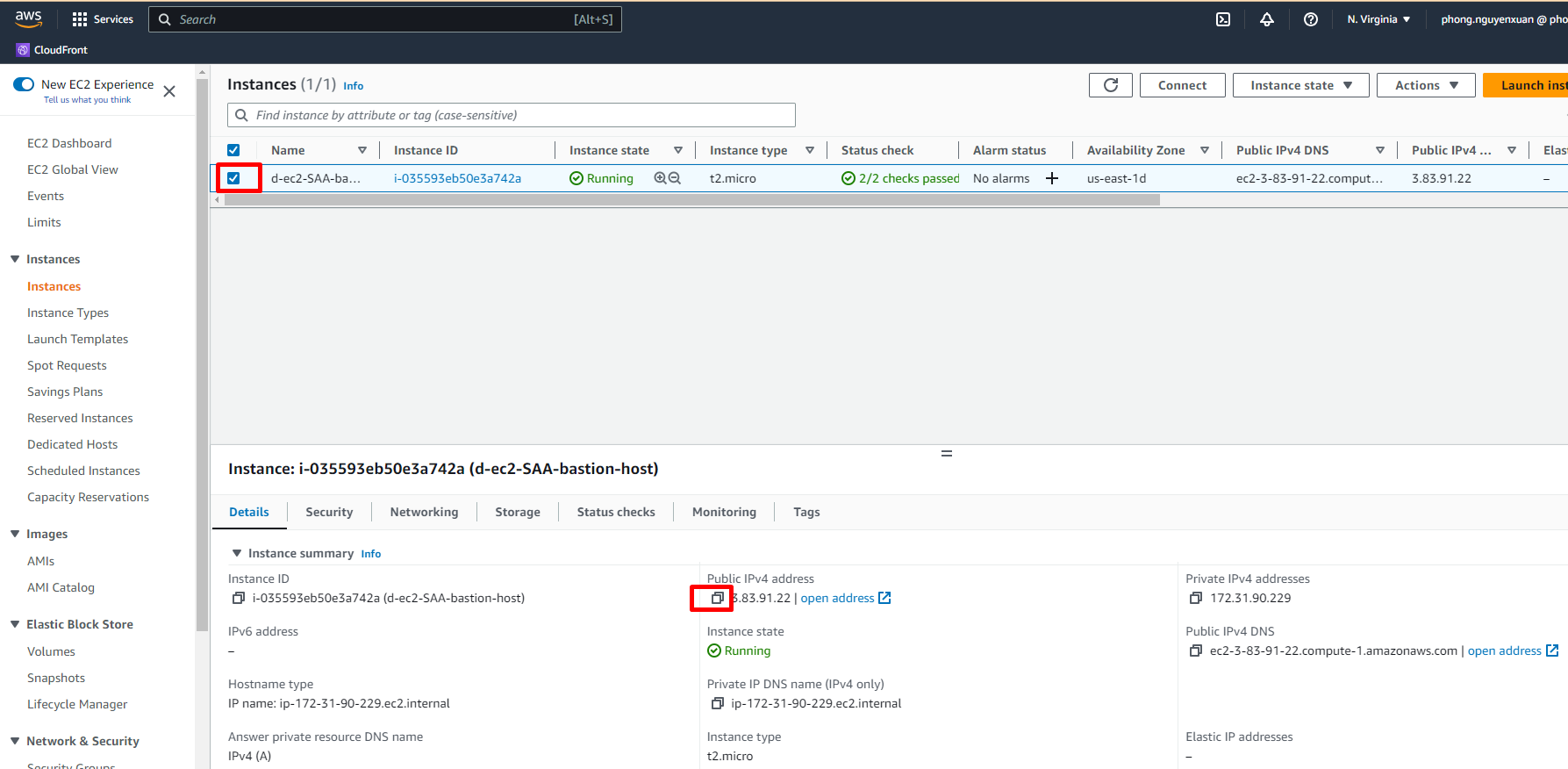Open instance link i-035593eb50e3a742a
Image resolution: width=1568 pixels, height=769 pixels.
(x=457, y=178)
